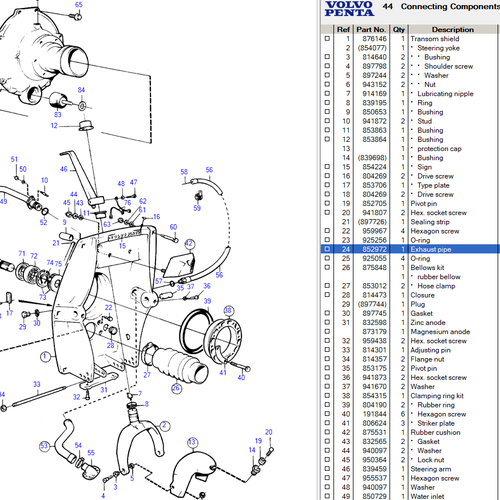Select callout 58 in the diagram
Image resolution: width=500 pixels, height=500 pixels.
pos(184,172)
